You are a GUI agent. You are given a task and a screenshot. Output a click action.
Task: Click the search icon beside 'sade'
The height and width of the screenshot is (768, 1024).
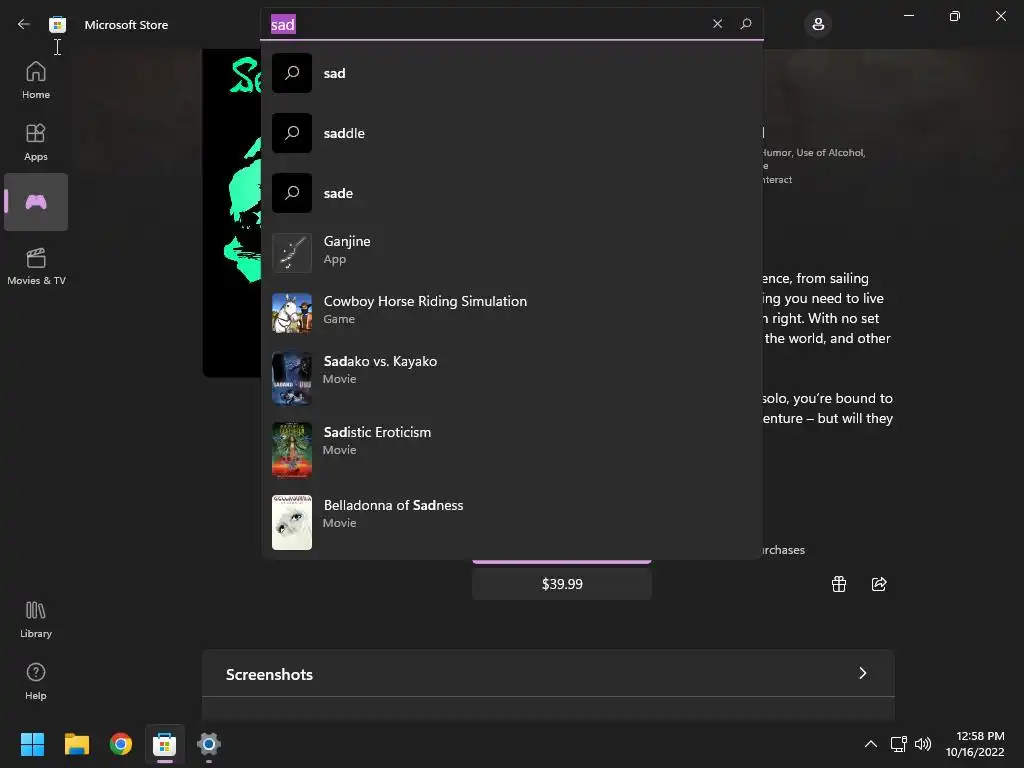tap(292, 193)
